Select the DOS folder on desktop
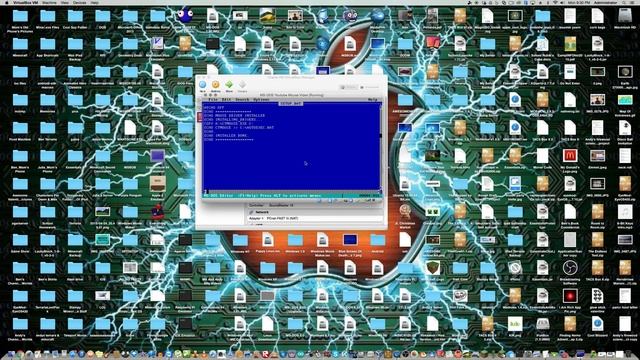640x360 pixels. click(102, 16)
